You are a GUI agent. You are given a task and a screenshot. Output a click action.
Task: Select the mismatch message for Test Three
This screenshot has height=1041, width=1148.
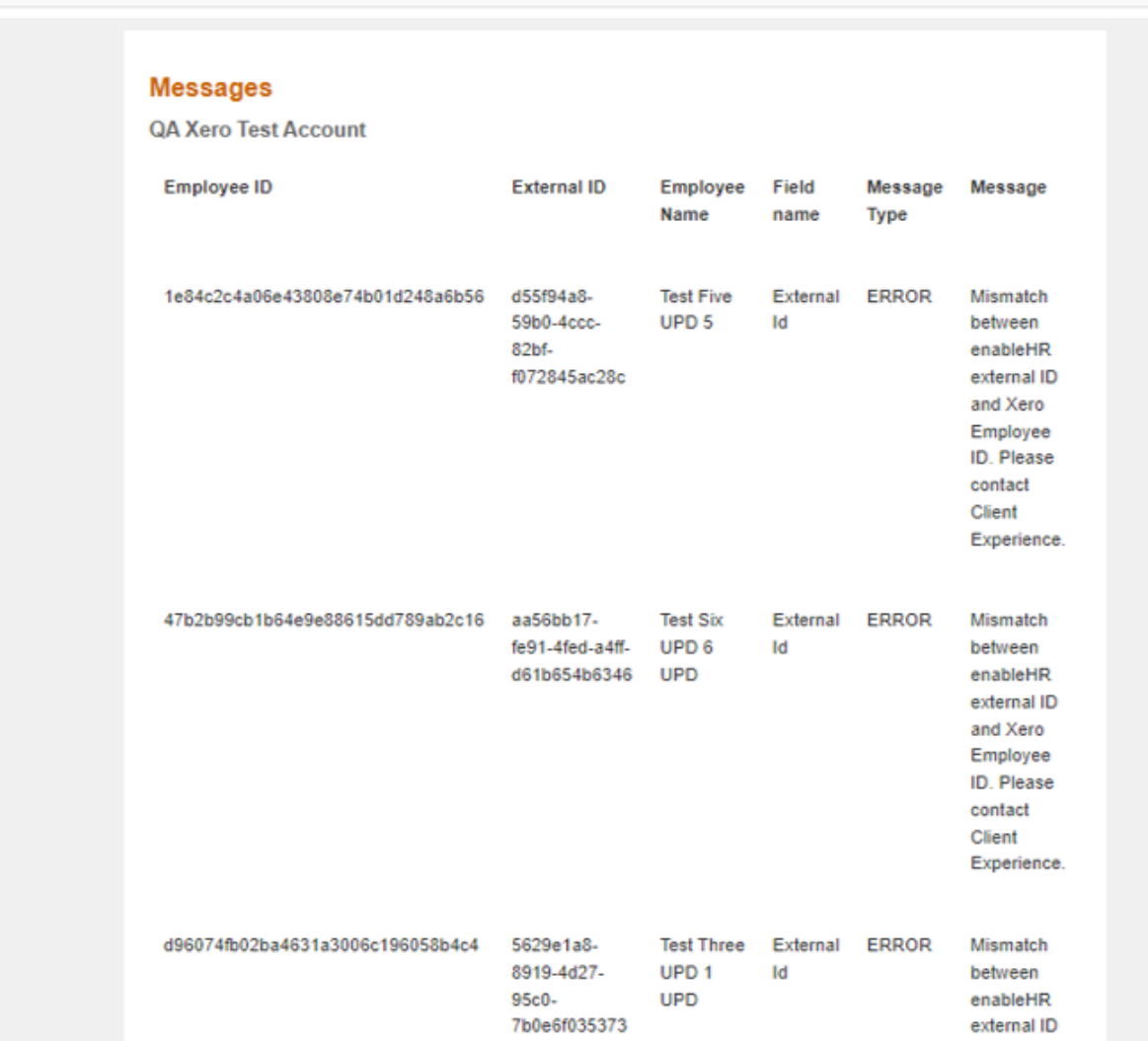(x=1014, y=986)
